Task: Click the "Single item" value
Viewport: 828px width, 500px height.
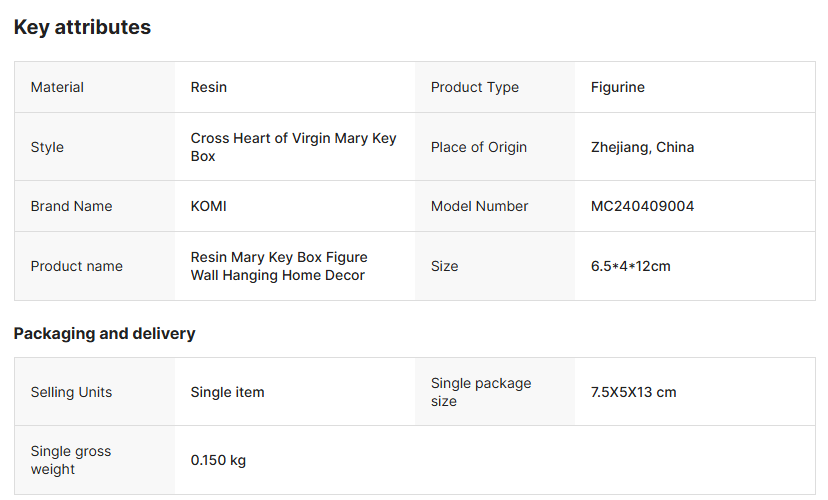Action: (x=228, y=392)
